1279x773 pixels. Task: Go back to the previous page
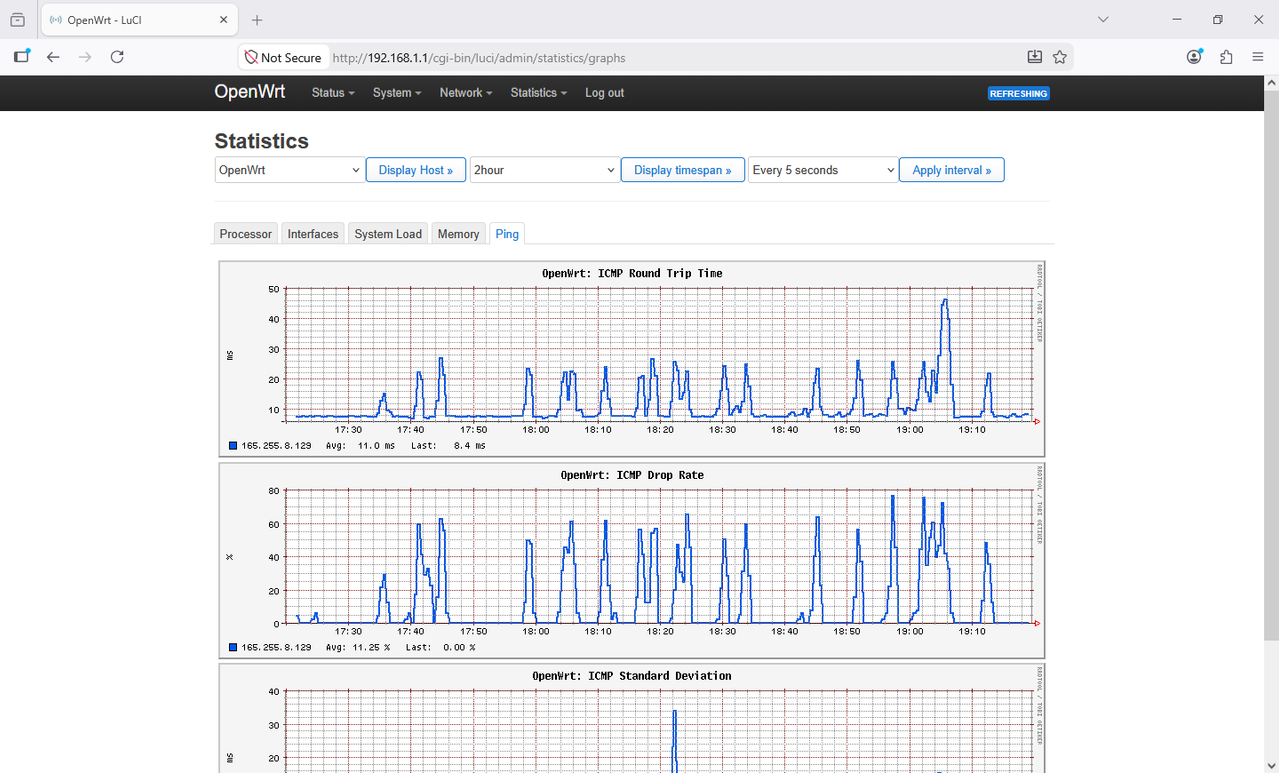[x=53, y=57]
